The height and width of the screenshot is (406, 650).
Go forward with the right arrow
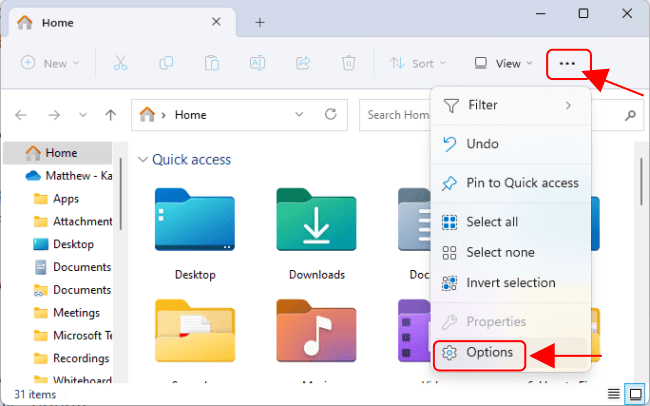click(x=54, y=115)
